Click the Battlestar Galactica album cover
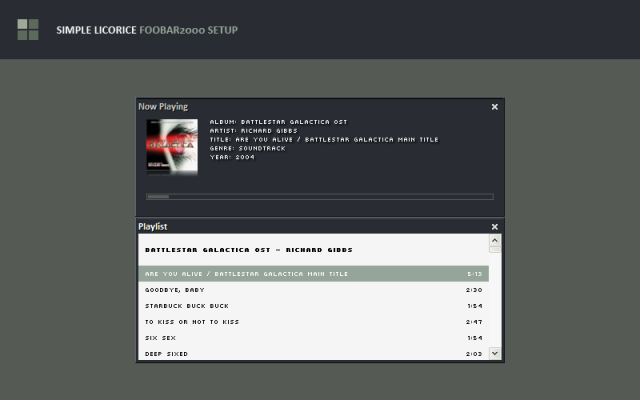 point(172,147)
